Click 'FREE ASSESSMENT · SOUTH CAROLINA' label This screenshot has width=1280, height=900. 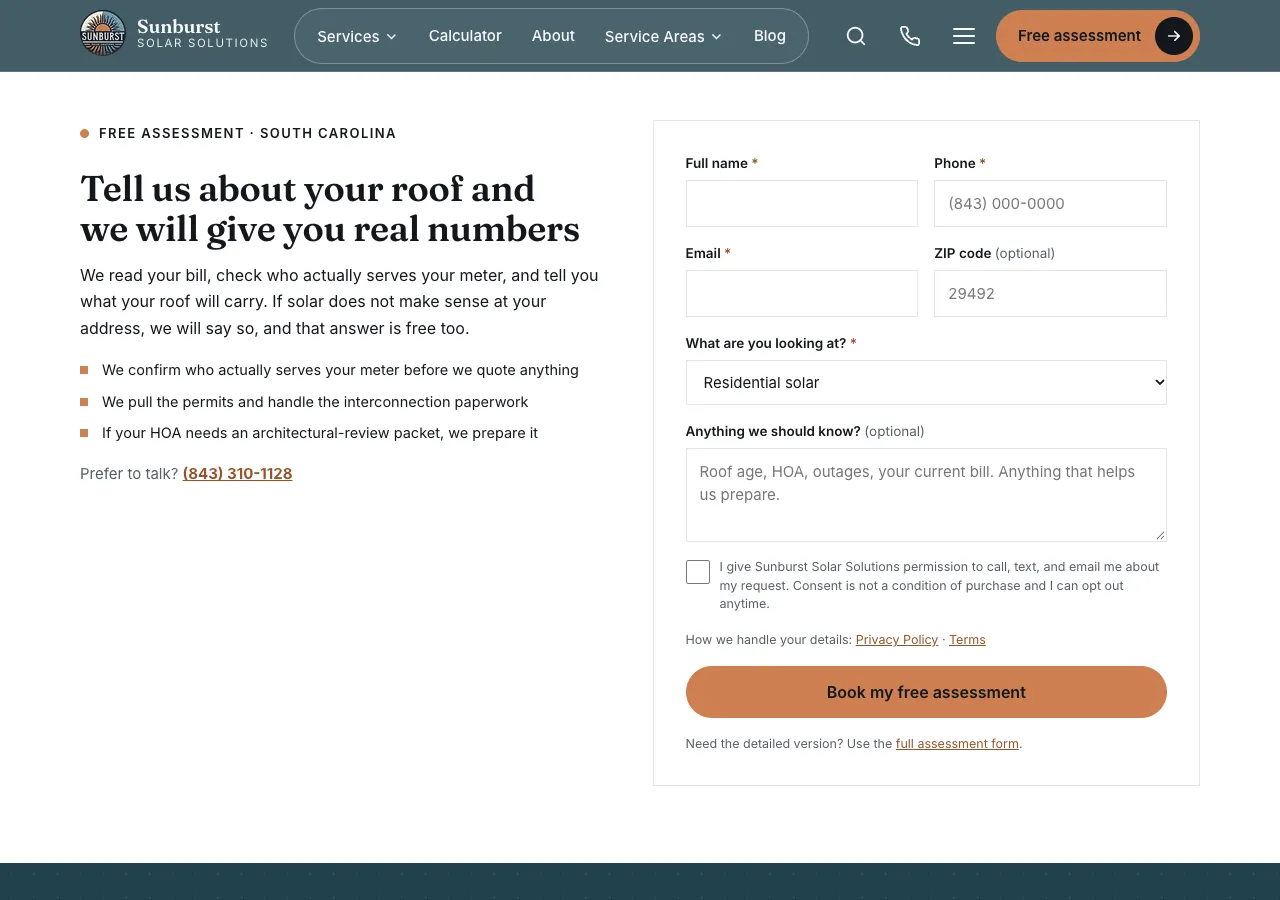click(x=247, y=133)
